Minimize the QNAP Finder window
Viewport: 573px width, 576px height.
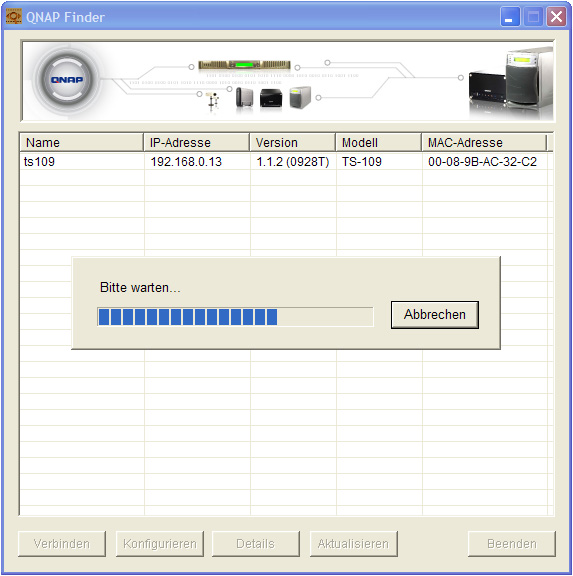tap(510, 17)
